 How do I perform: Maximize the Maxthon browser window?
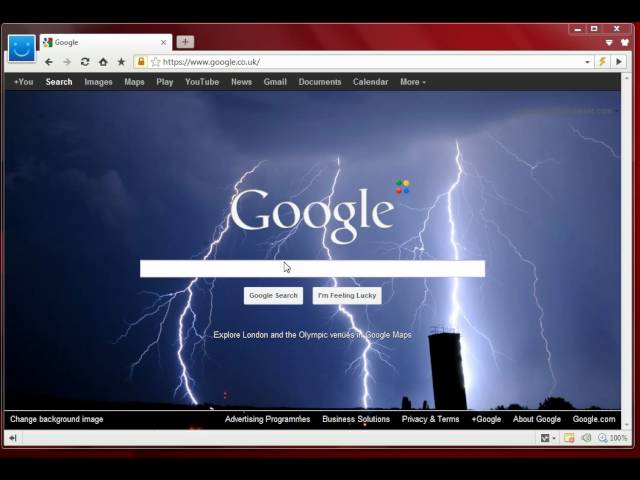594,29
